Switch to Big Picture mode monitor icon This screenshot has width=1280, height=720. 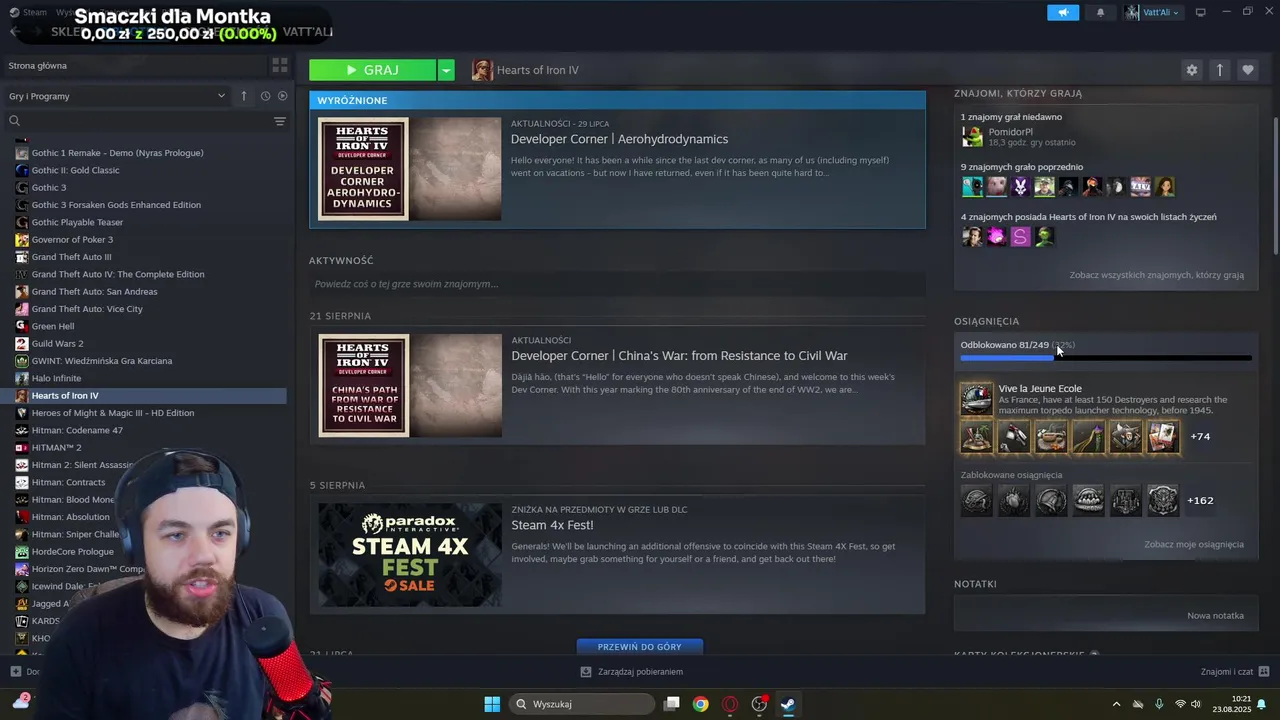click(1200, 12)
